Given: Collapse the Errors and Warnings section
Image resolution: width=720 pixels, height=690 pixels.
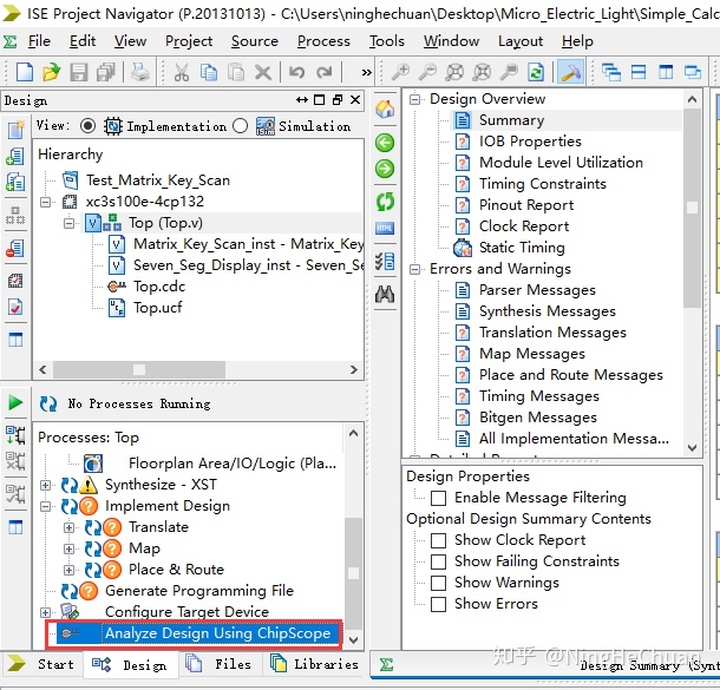Looking at the screenshot, I should (x=415, y=269).
